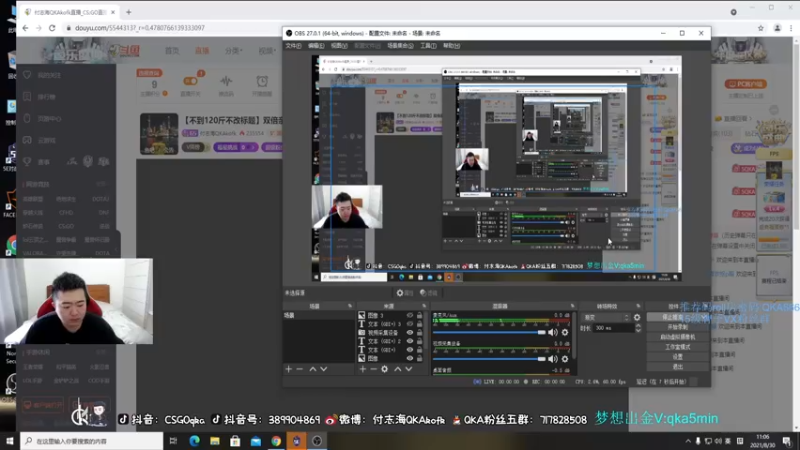Click the 属性 properties gear above the panels
This screenshot has height=450, width=800.
405,293
